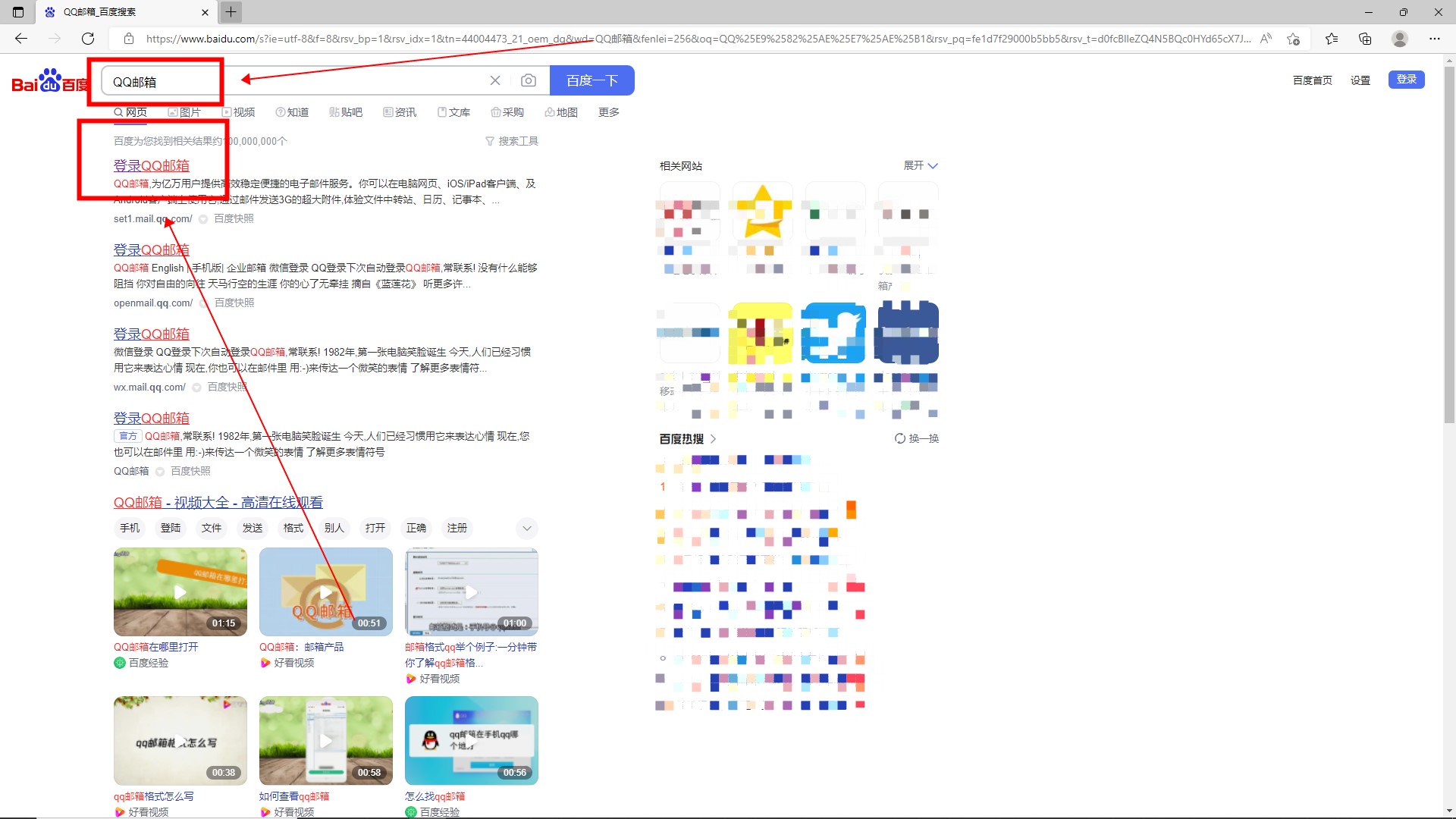The width and height of the screenshot is (1456, 819).
Task: Click the 百度一下 search button
Action: [x=591, y=80]
